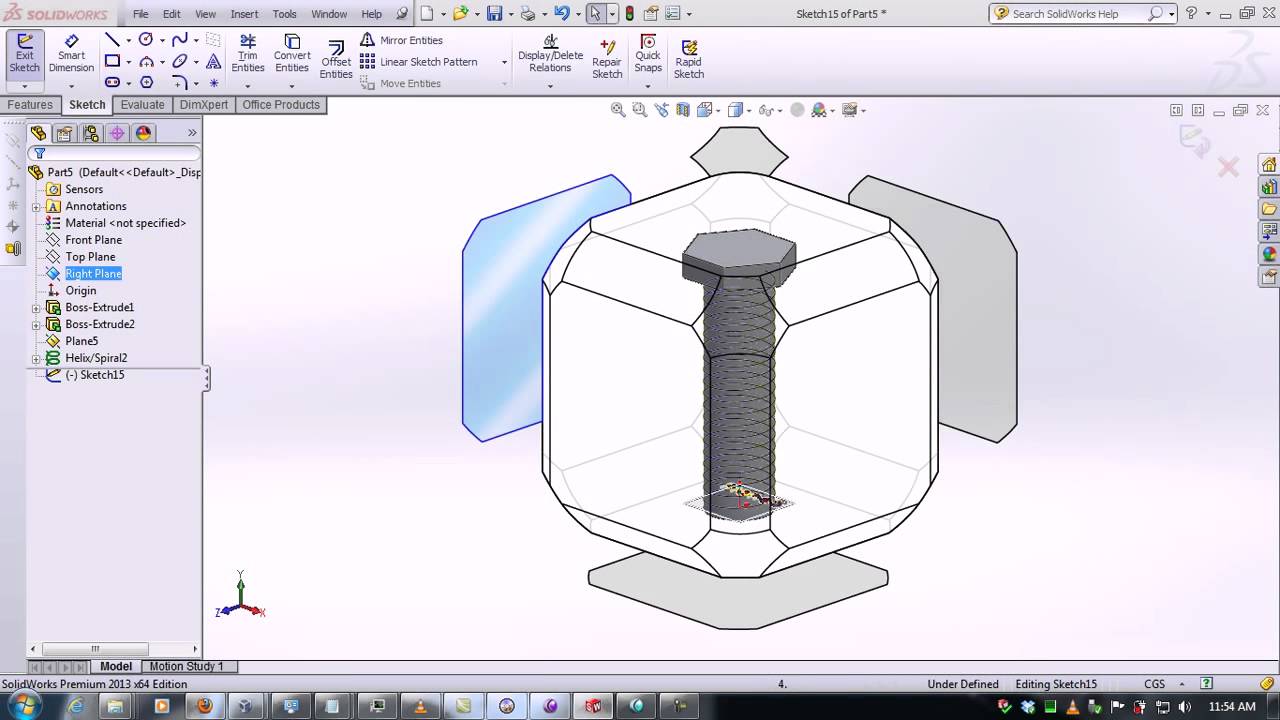Viewport: 1280px width, 720px height.
Task: Expand the Boss-Extrude1 feature node
Action: (36, 308)
